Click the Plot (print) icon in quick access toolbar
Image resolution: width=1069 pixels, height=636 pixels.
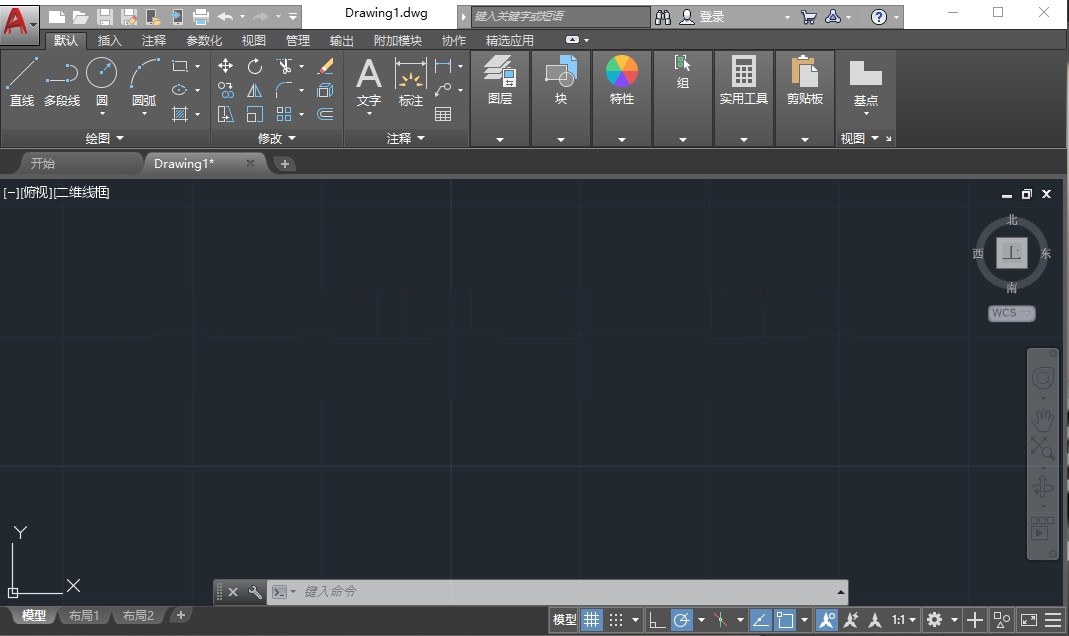tap(201, 17)
